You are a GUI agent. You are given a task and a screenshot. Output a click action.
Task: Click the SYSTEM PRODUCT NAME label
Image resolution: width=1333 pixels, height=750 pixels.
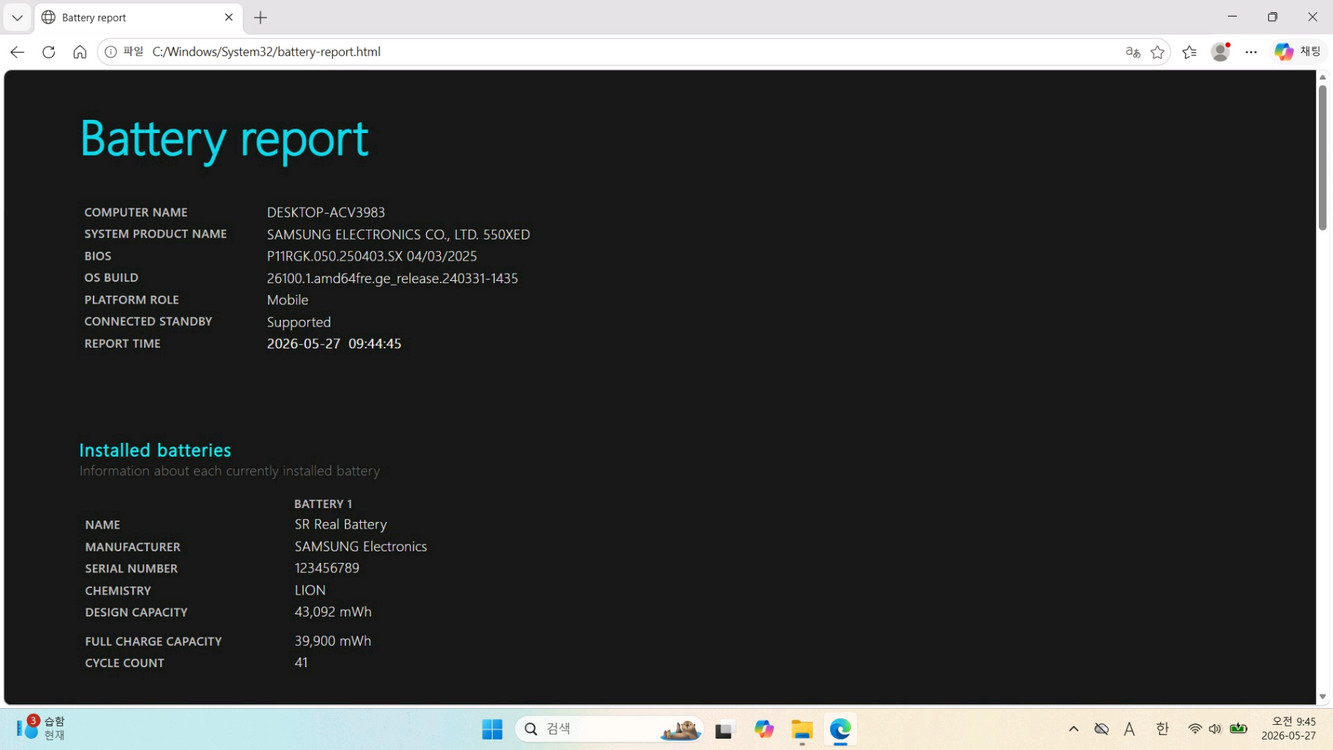point(155,234)
